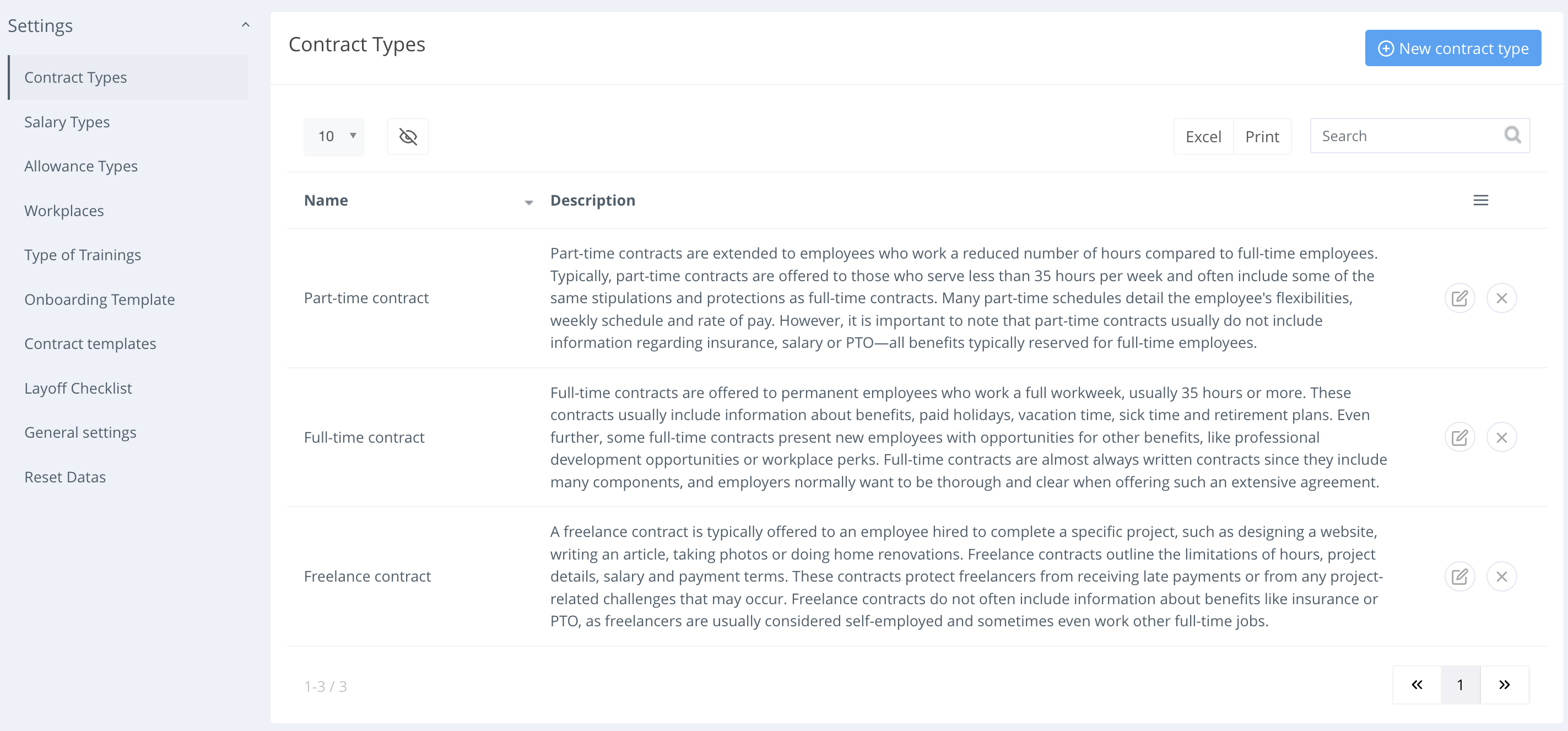Open Salary Types settings
The width and height of the screenshot is (1568, 731).
pyautogui.click(x=67, y=122)
